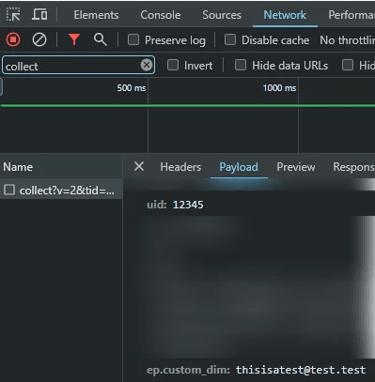Open the No throttling dropdown
Viewport: 375px width, 382px height.
(347, 40)
